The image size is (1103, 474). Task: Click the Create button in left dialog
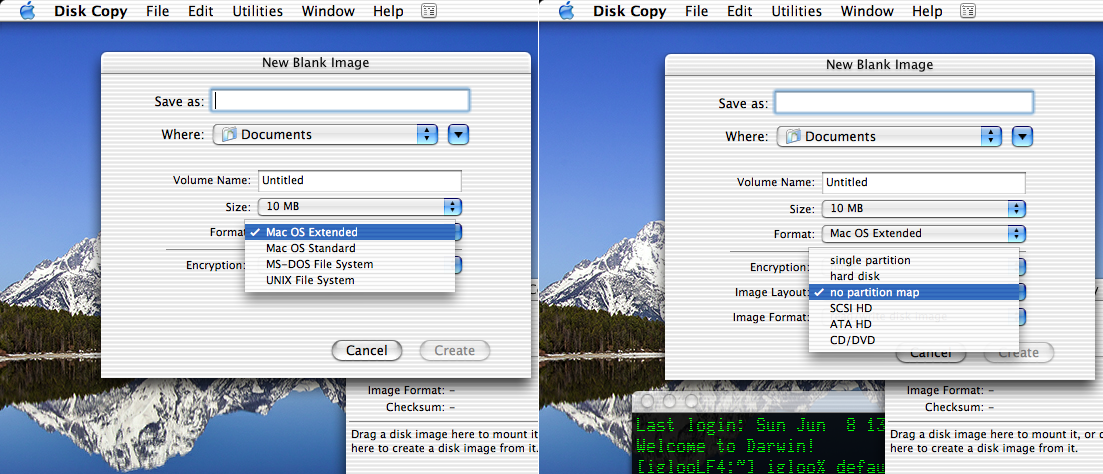454,350
